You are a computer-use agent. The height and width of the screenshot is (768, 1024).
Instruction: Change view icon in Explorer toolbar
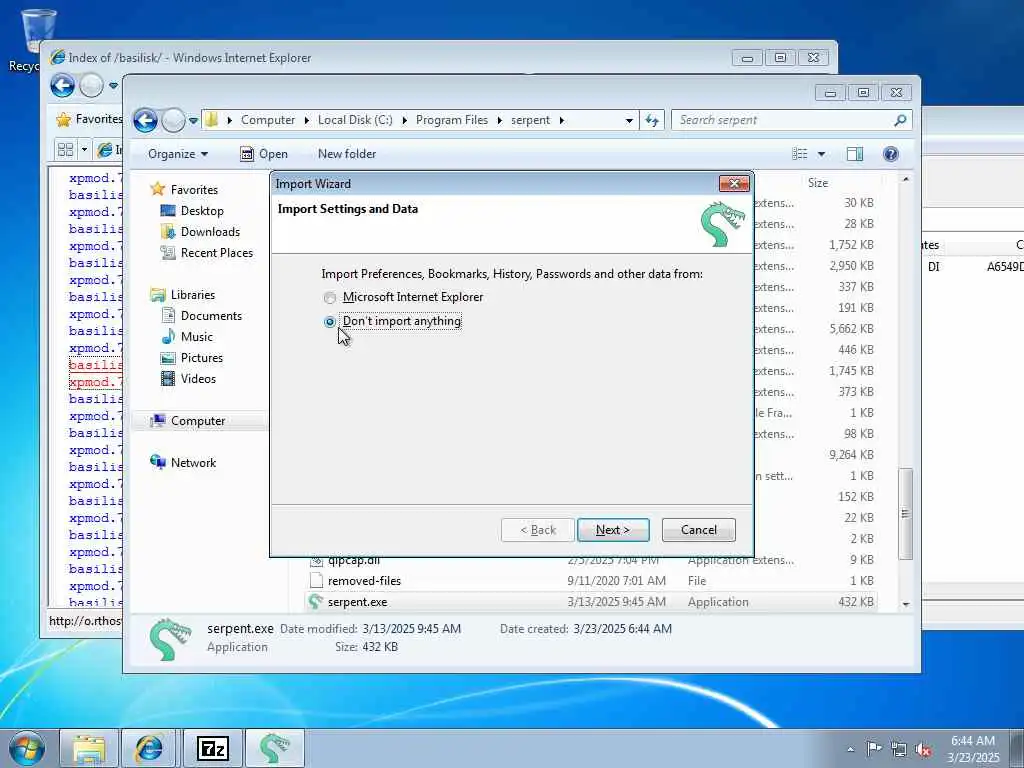[x=800, y=154]
